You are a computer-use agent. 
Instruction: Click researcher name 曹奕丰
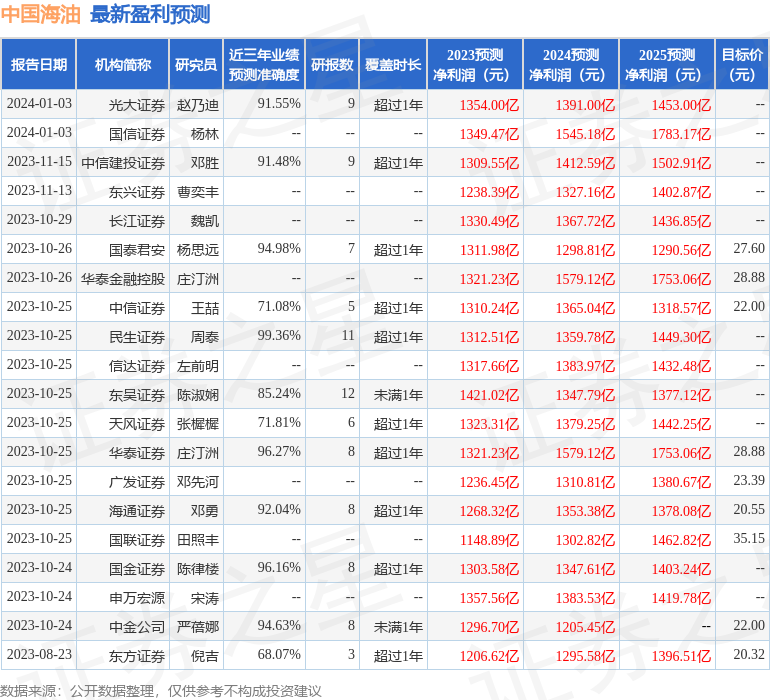[197, 192]
